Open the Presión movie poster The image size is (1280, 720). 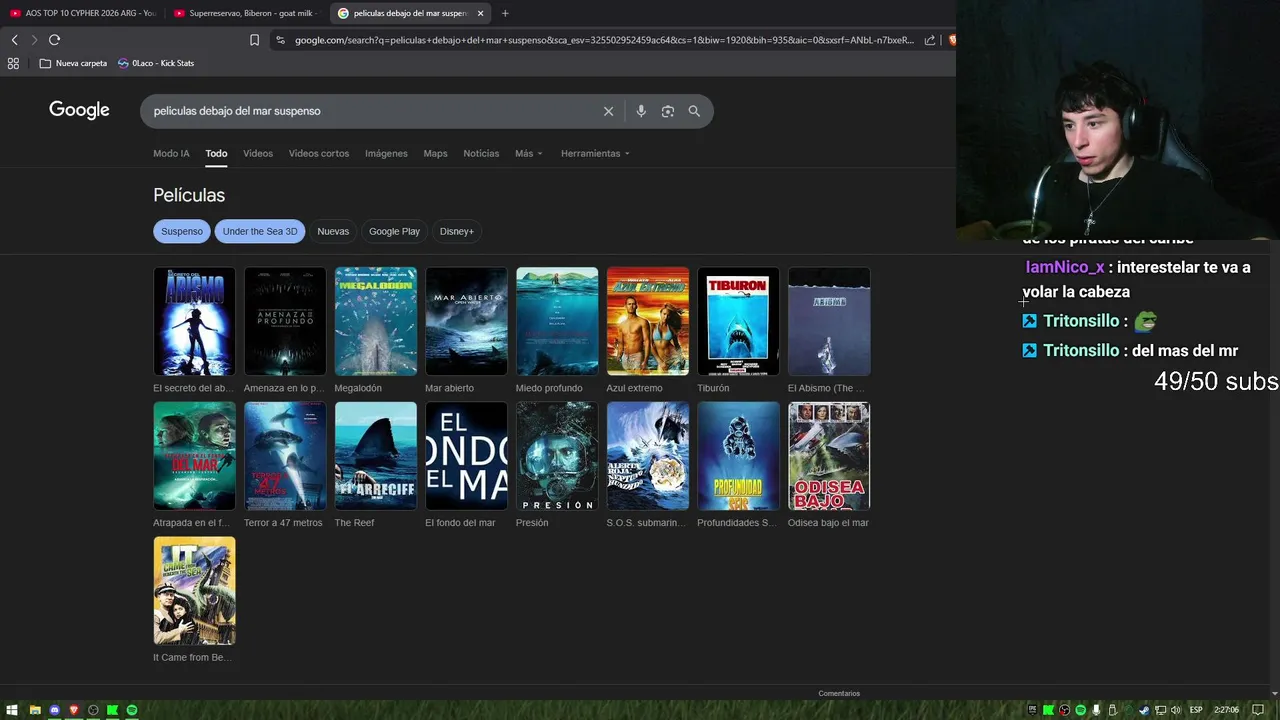[x=557, y=456]
